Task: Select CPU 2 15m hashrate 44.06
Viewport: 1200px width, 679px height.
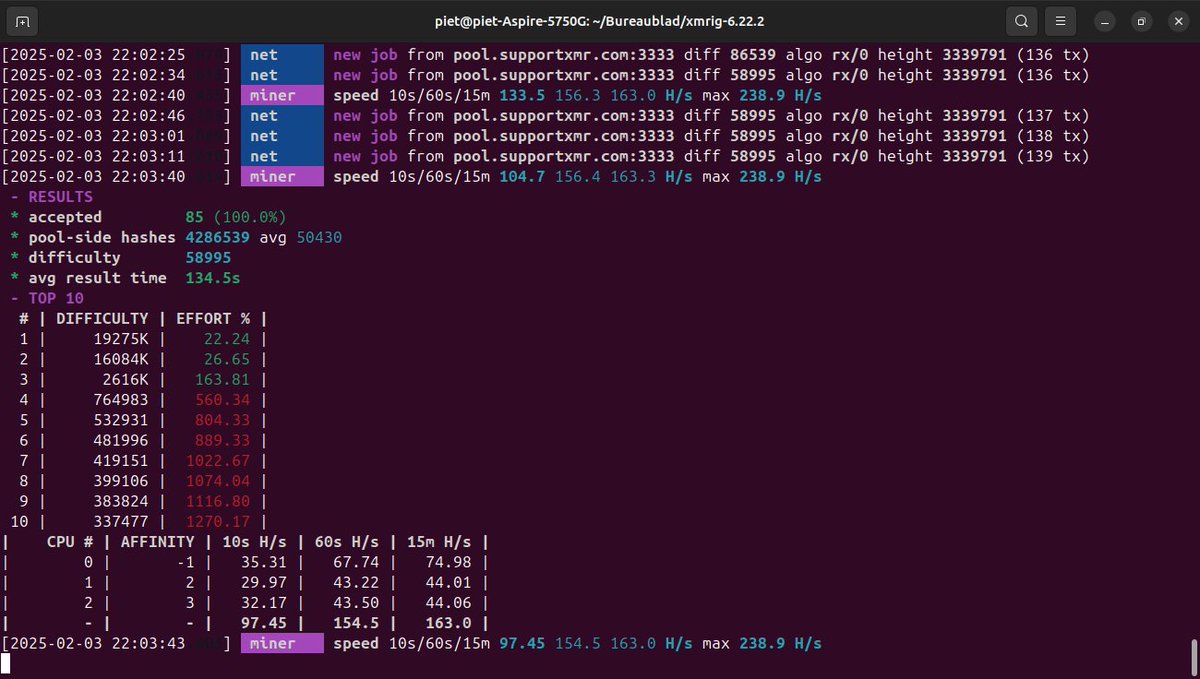Action: tap(449, 602)
